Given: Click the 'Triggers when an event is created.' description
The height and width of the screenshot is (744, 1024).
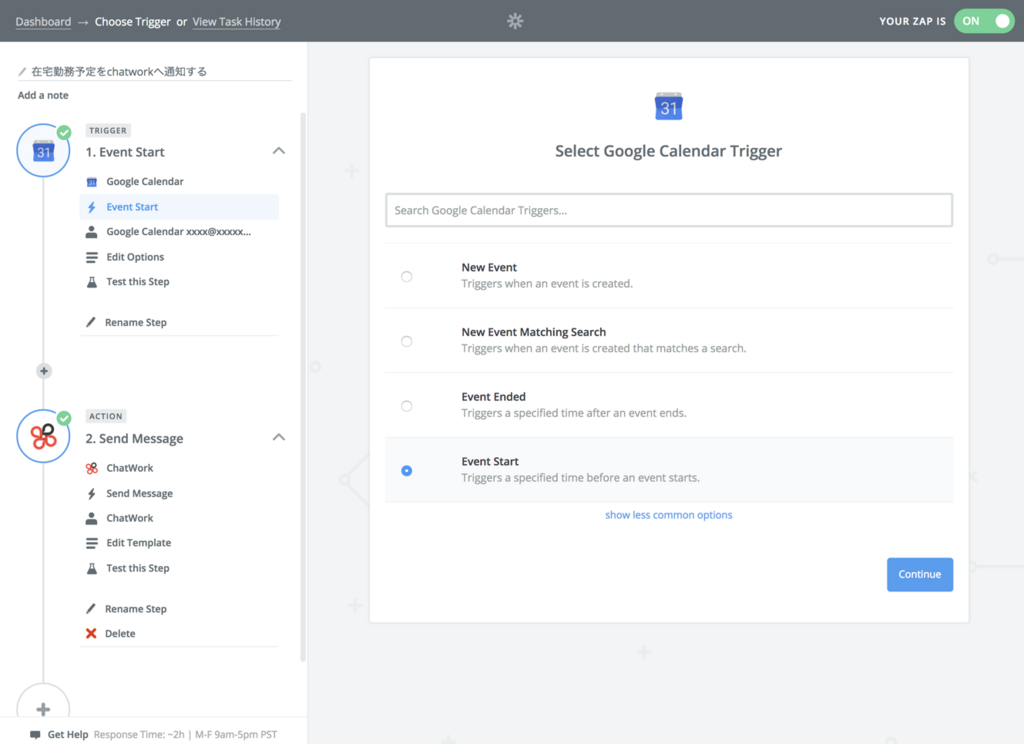Looking at the screenshot, I should (x=547, y=283).
